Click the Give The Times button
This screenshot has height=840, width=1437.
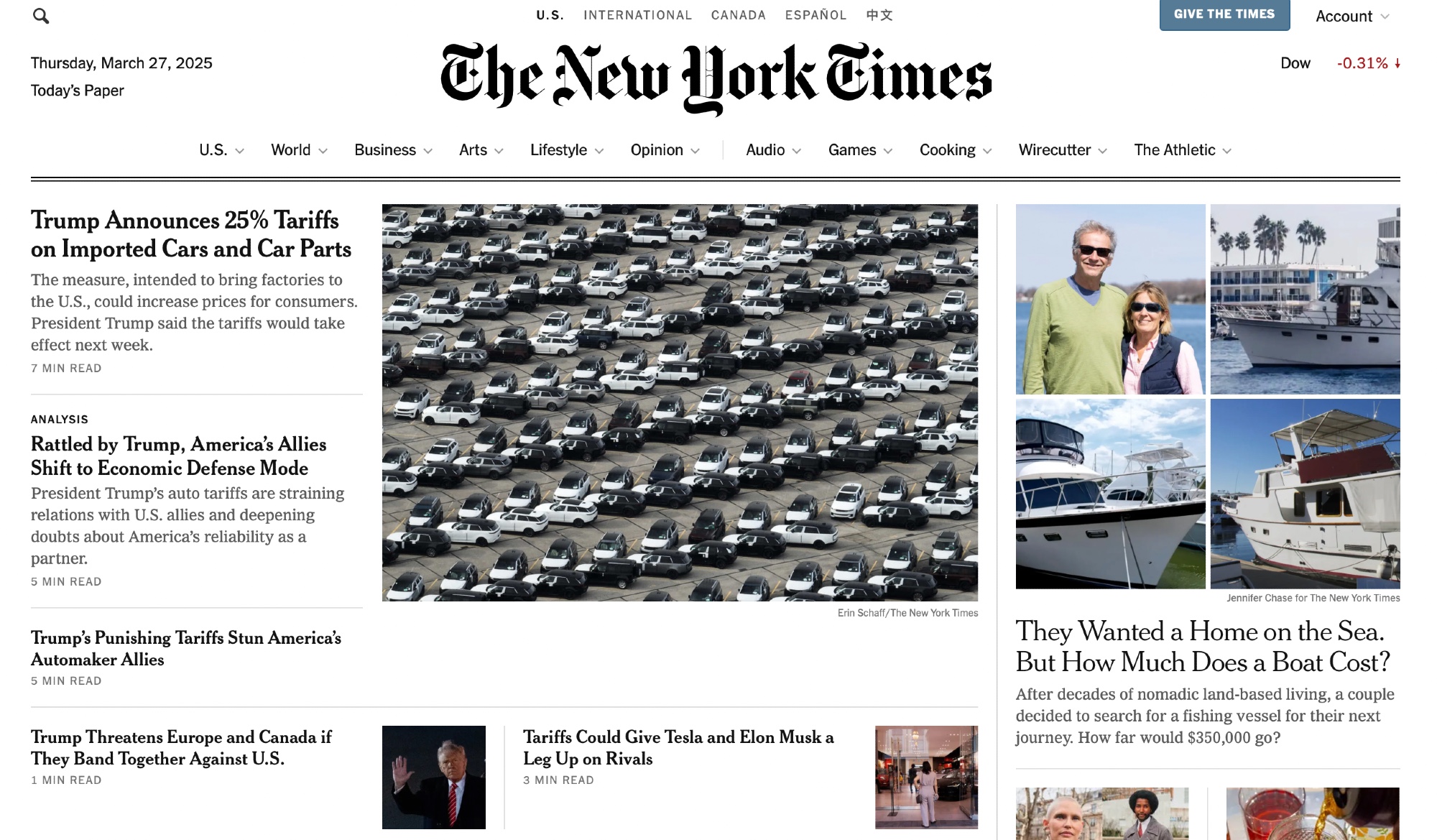[1224, 14]
